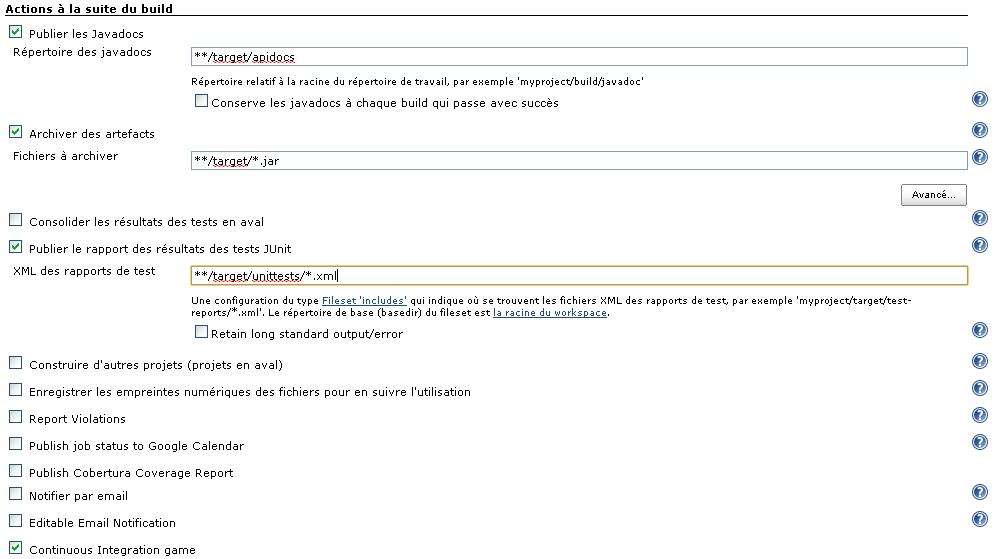
Task: Enable Conserve les javadocs à chaque build
Action: coord(201,101)
